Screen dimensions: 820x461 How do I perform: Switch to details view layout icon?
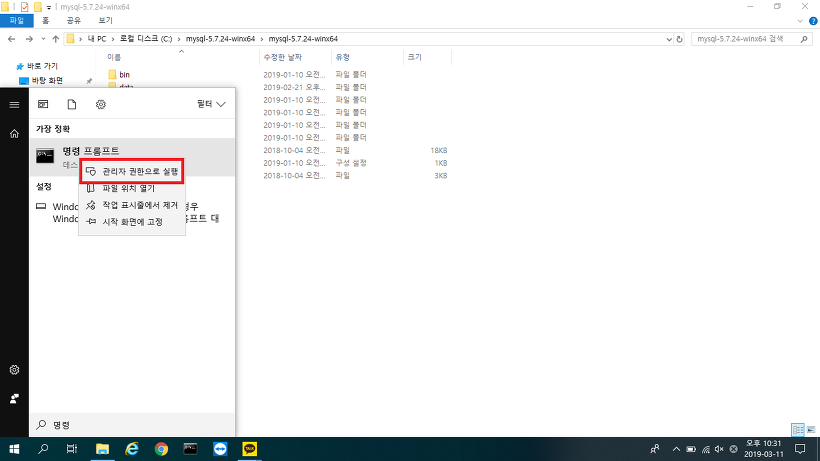point(798,430)
